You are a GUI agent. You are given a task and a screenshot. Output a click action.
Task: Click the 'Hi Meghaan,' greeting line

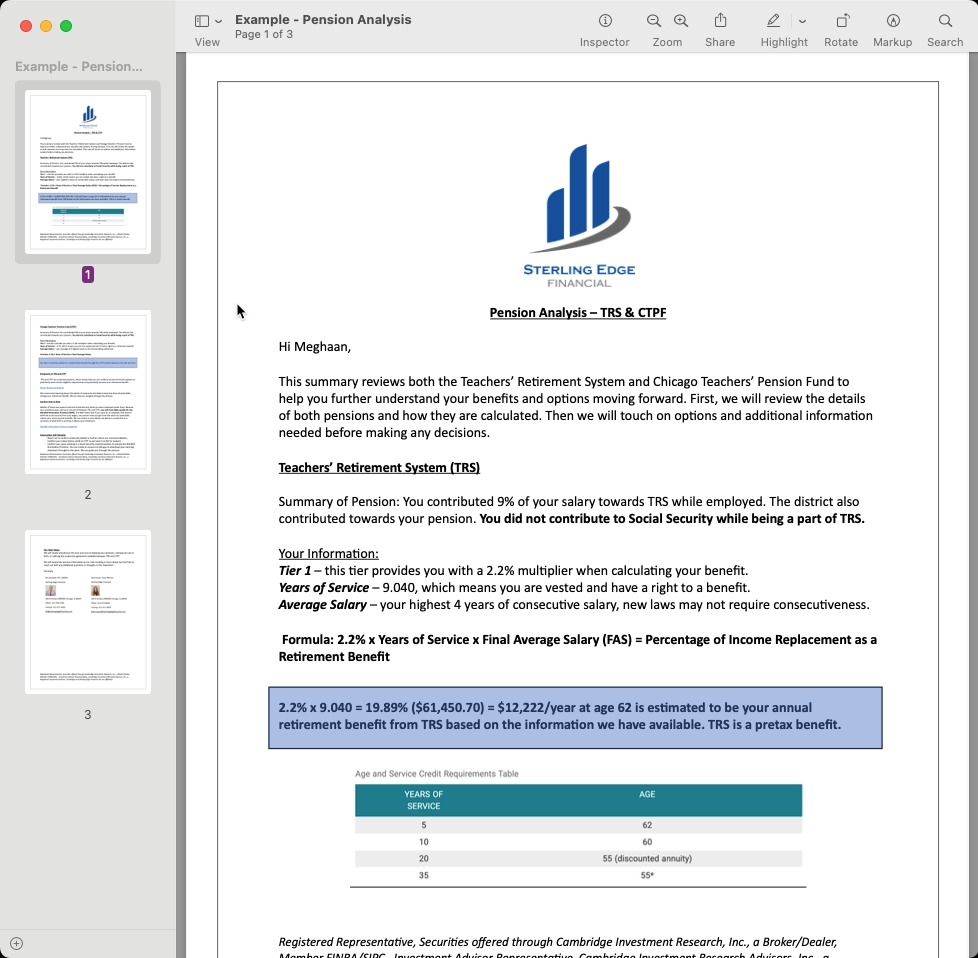click(314, 347)
